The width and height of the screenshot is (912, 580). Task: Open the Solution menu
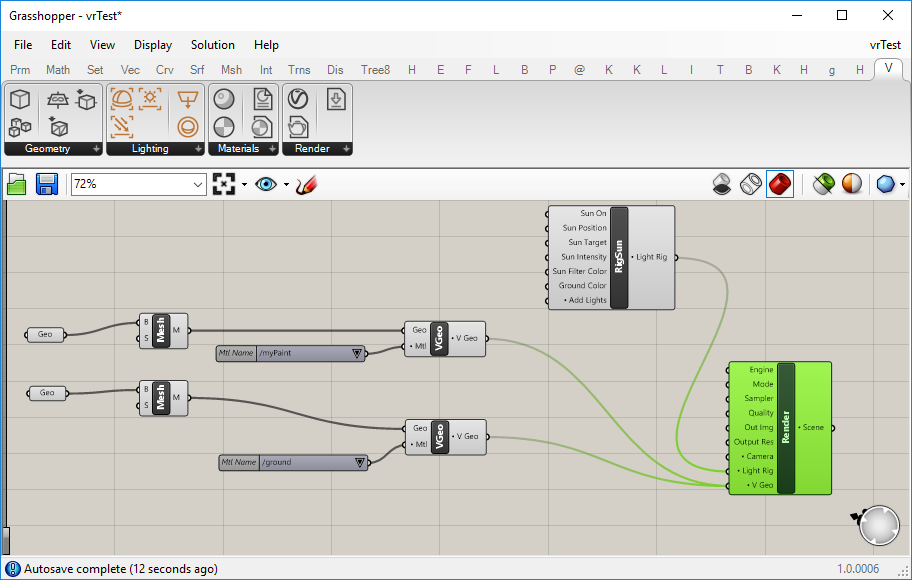pyautogui.click(x=213, y=45)
